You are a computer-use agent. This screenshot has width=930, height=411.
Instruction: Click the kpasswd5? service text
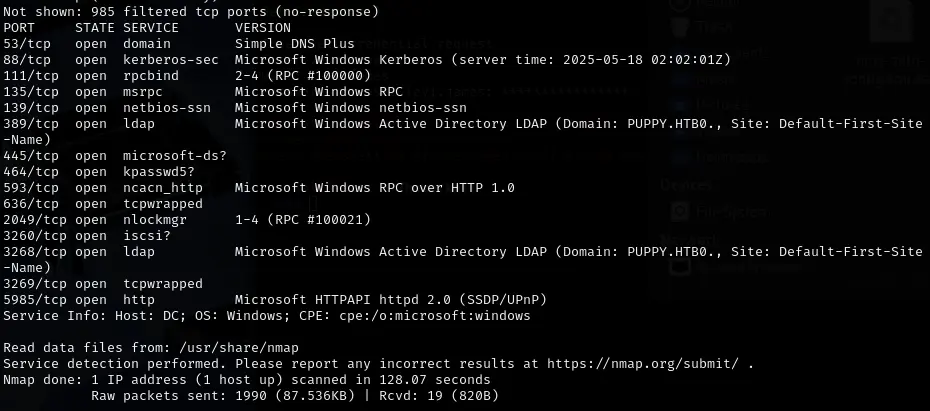coord(158,171)
